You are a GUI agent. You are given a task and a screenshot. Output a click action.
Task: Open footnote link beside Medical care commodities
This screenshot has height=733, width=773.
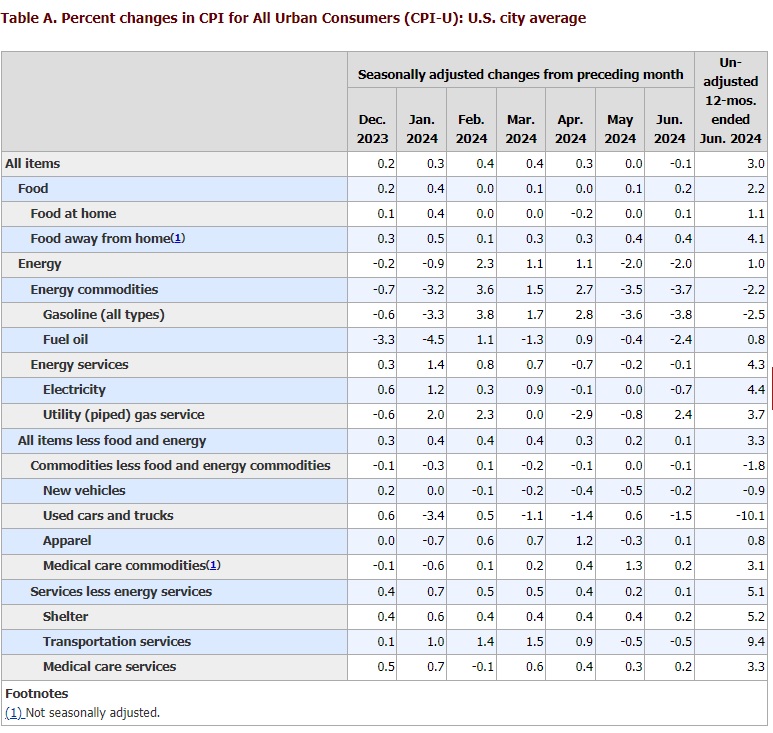point(213,566)
